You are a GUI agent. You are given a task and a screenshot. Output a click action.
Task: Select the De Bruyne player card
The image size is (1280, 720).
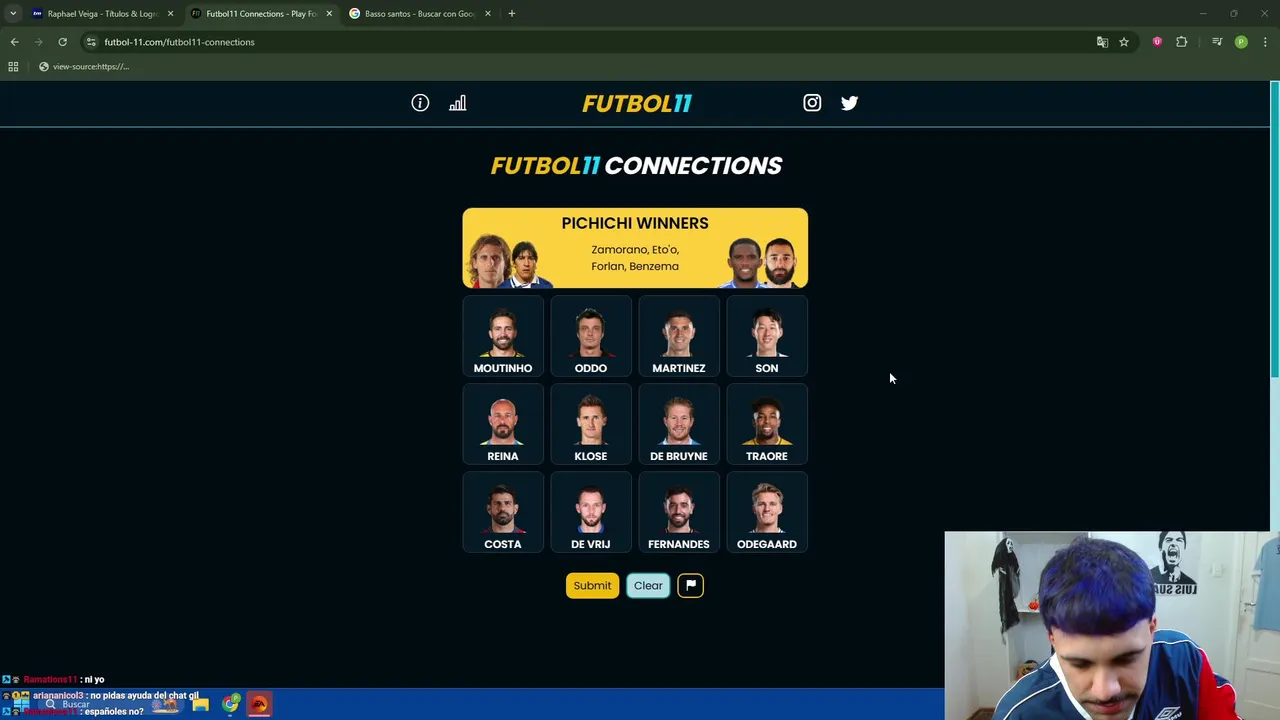click(x=679, y=424)
